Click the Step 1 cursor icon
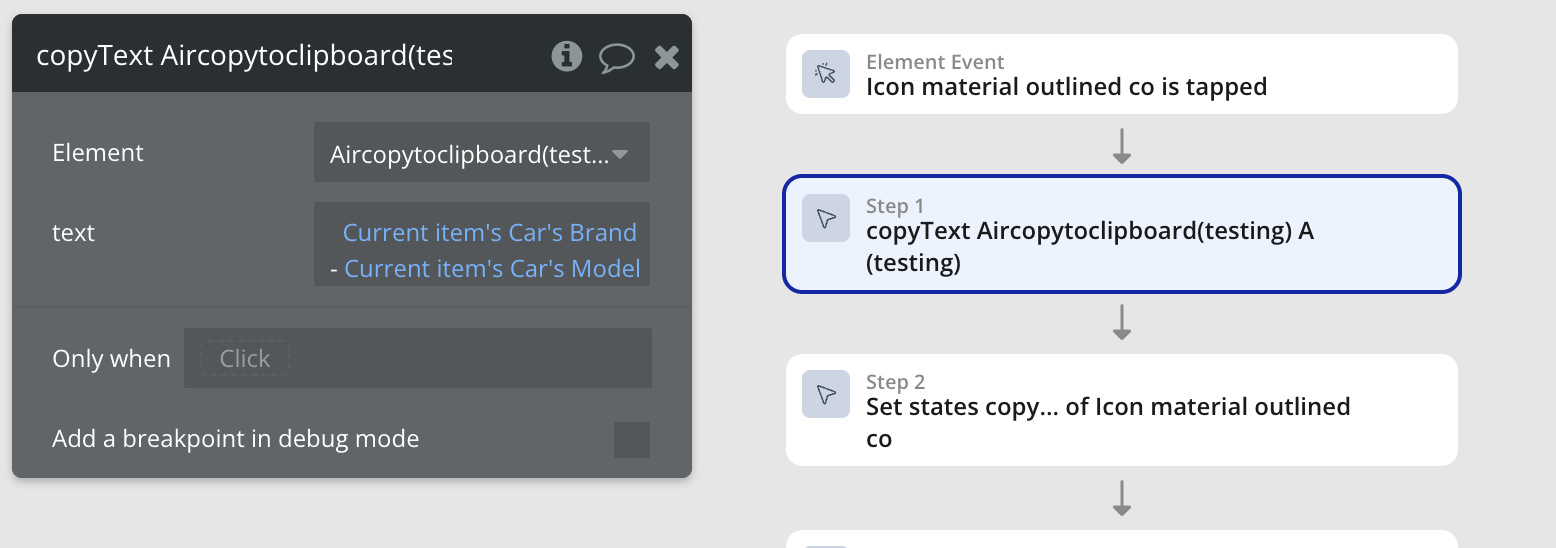Image resolution: width=1556 pixels, height=548 pixels. pos(826,219)
